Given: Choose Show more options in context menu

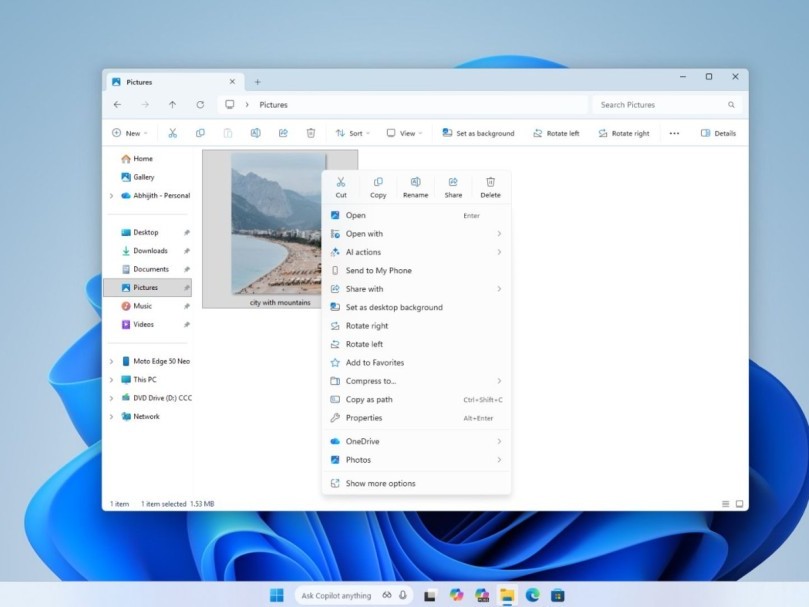Looking at the screenshot, I should (x=380, y=483).
